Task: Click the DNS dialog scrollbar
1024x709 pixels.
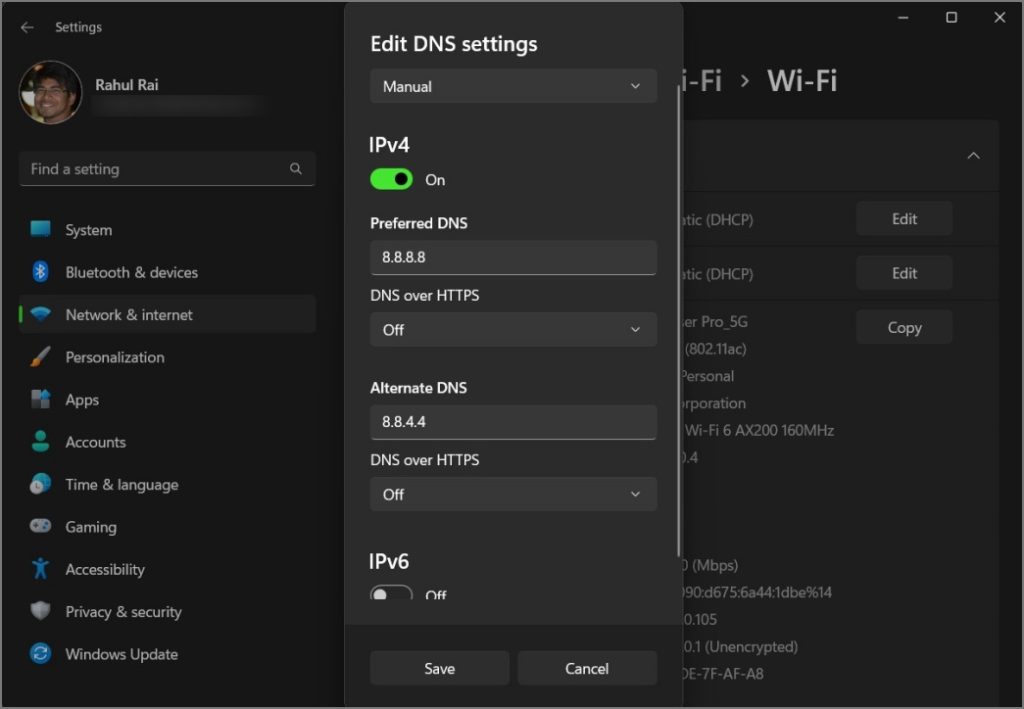Action: point(679,320)
